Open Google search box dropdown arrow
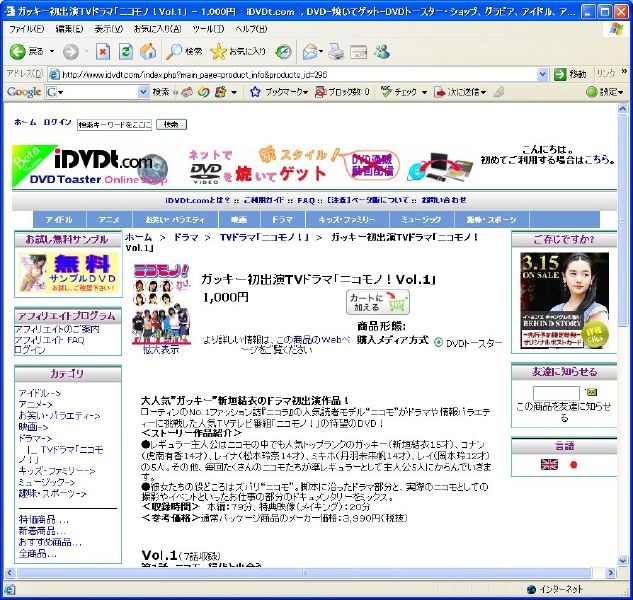Screen dimensions: 633x600 click(x=143, y=92)
